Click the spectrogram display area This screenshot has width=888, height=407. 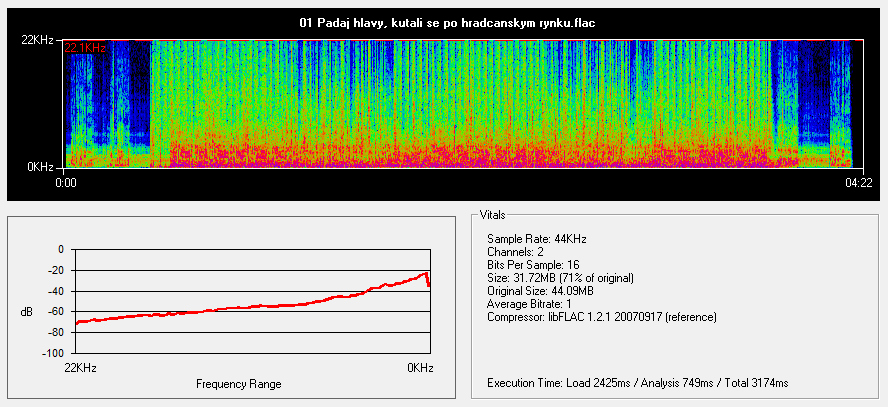coord(460,105)
